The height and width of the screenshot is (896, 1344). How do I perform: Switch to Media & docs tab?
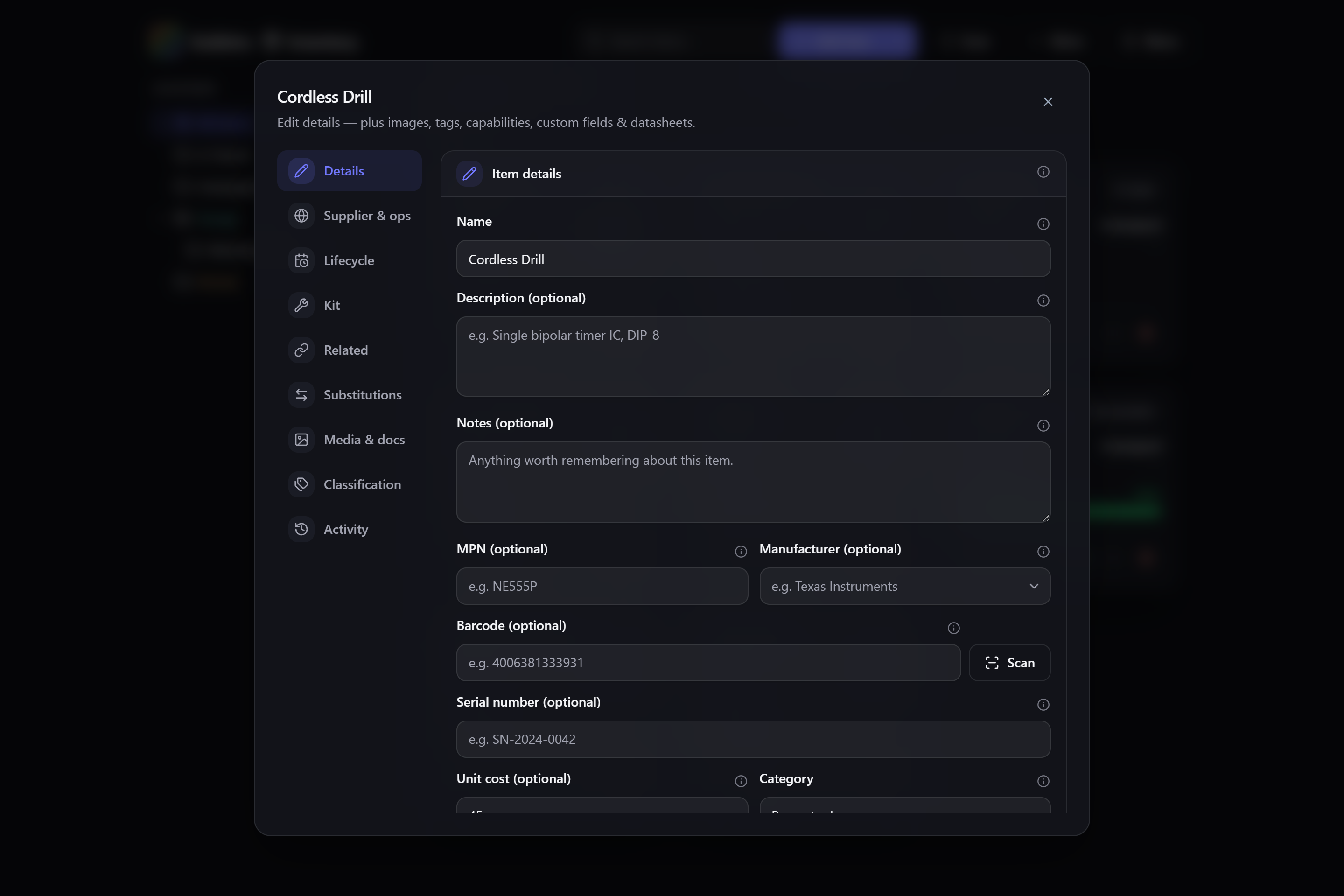click(349, 440)
